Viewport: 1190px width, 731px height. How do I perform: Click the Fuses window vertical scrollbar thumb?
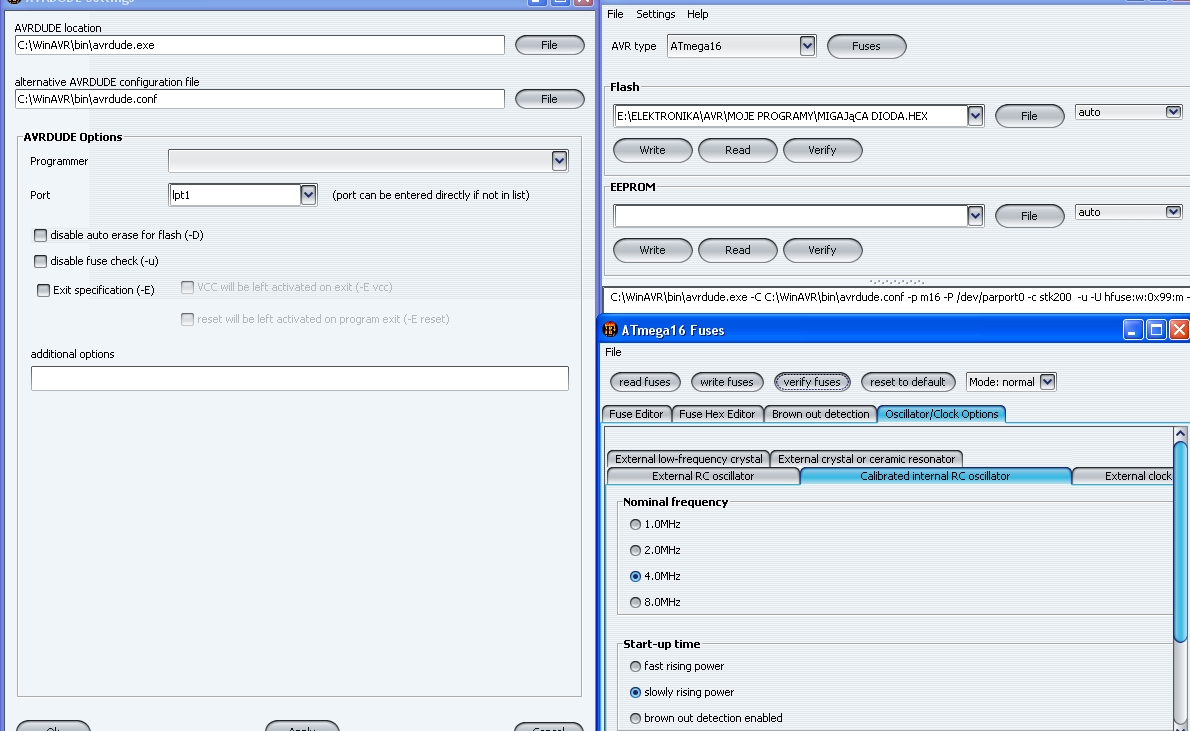pos(1180,542)
